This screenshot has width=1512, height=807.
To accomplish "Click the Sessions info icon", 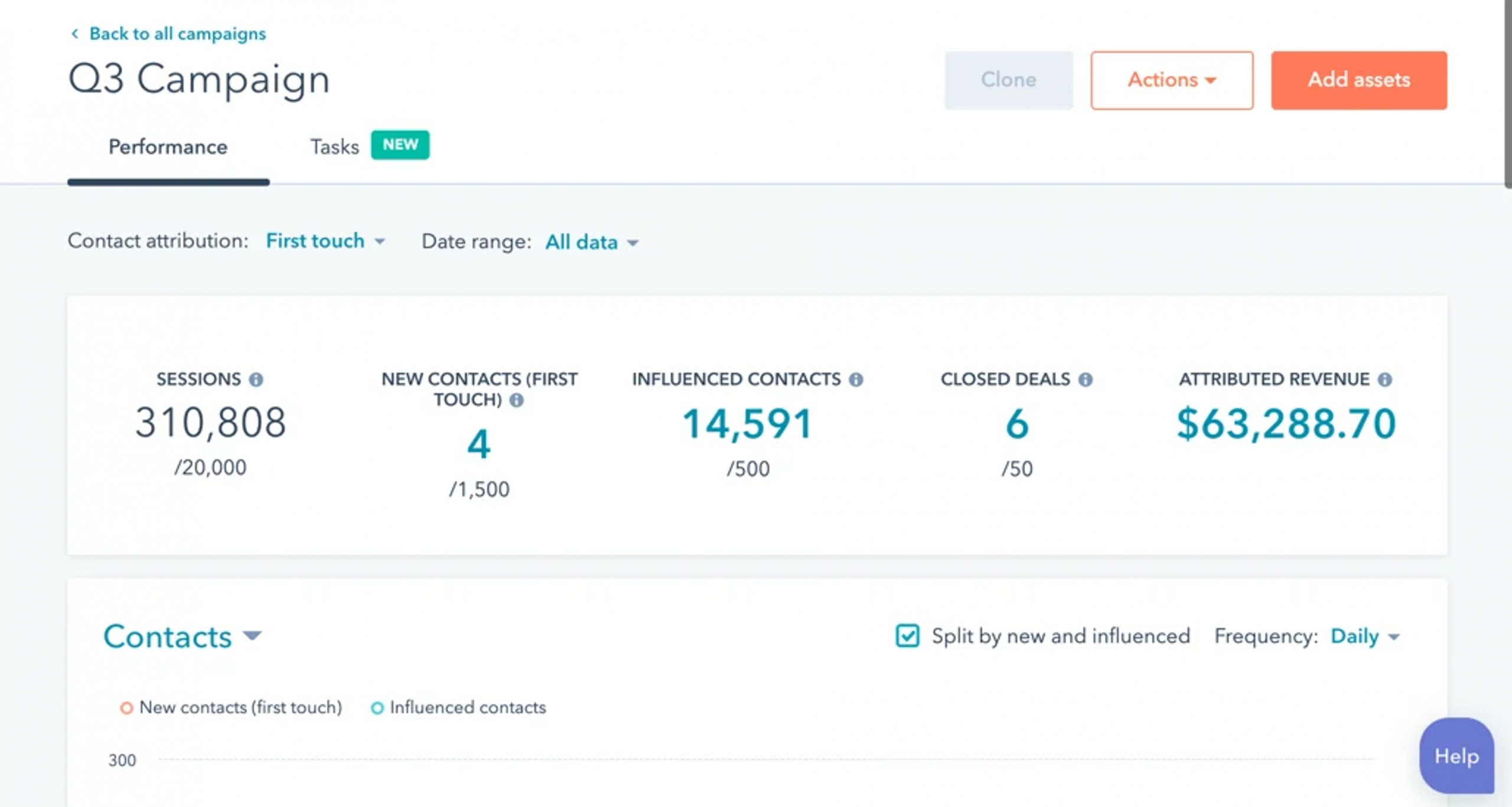I will pos(256,380).
